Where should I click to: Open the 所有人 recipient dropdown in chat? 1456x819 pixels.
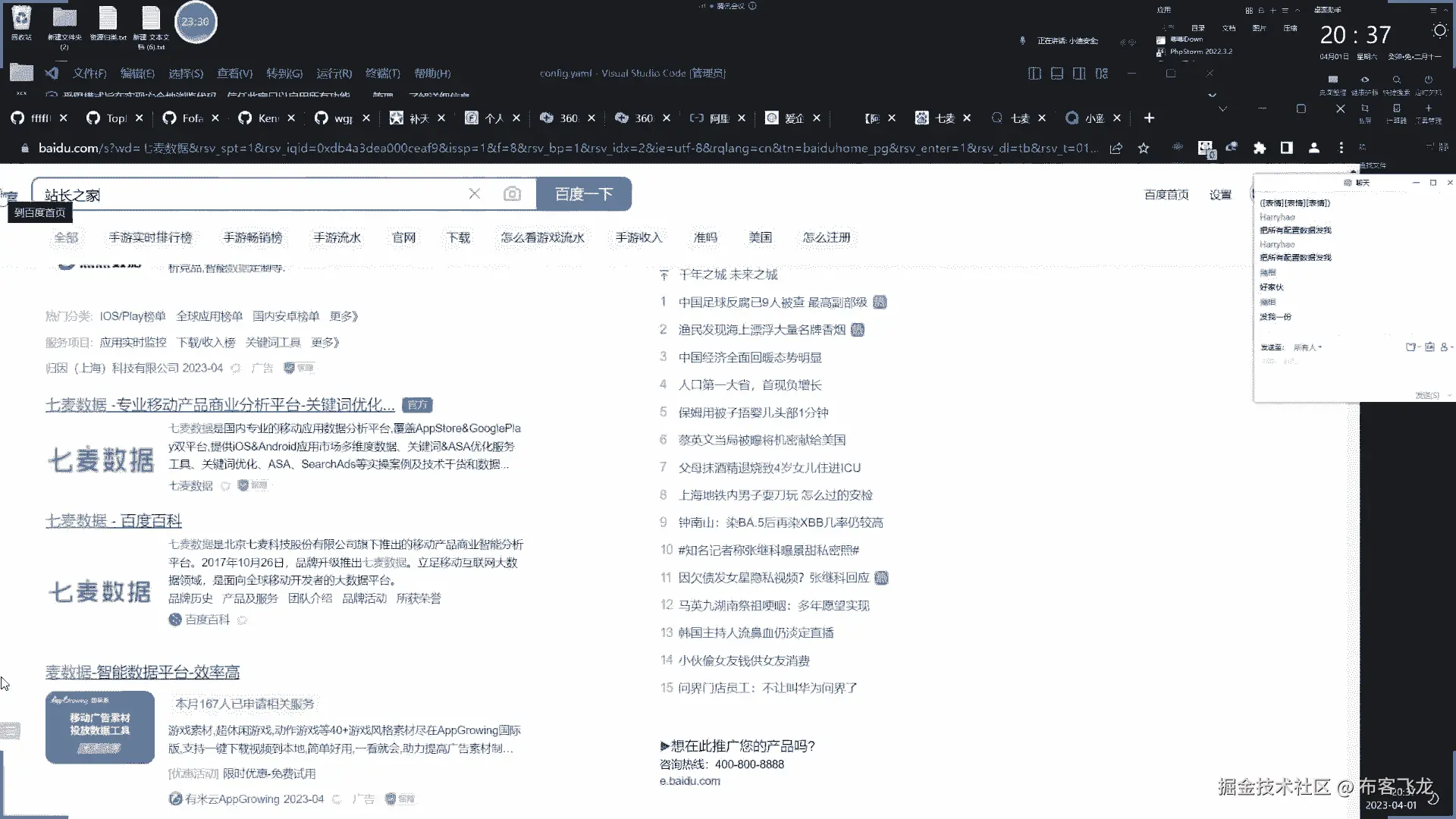(x=1307, y=347)
